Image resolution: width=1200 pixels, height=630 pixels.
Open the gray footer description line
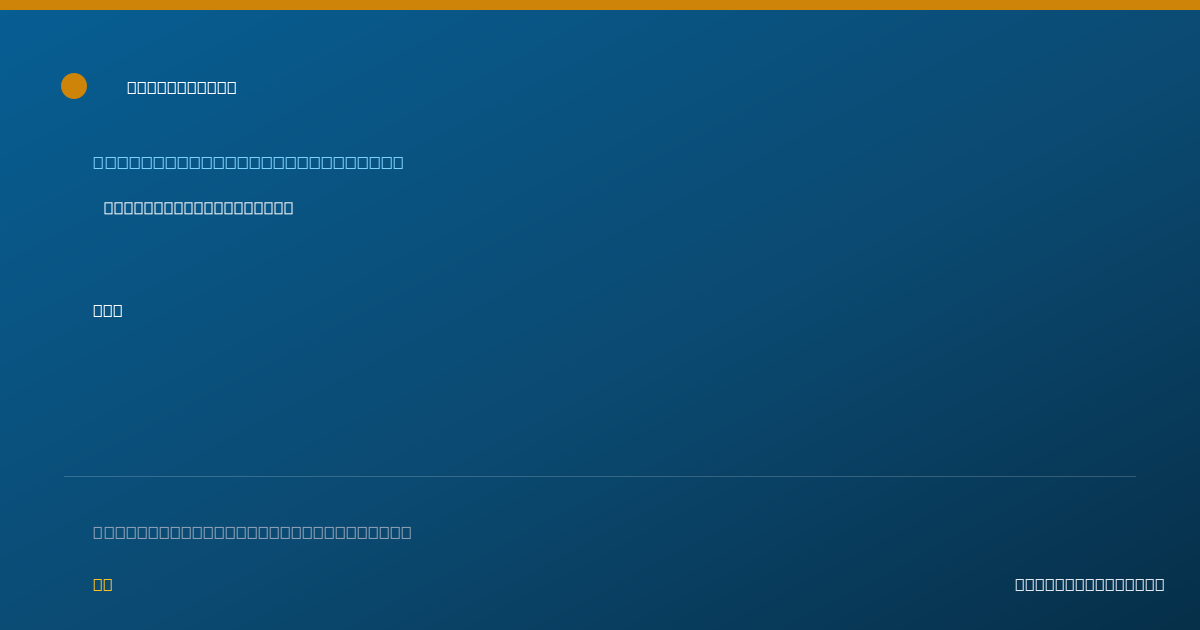pyautogui.click(x=252, y=532)
